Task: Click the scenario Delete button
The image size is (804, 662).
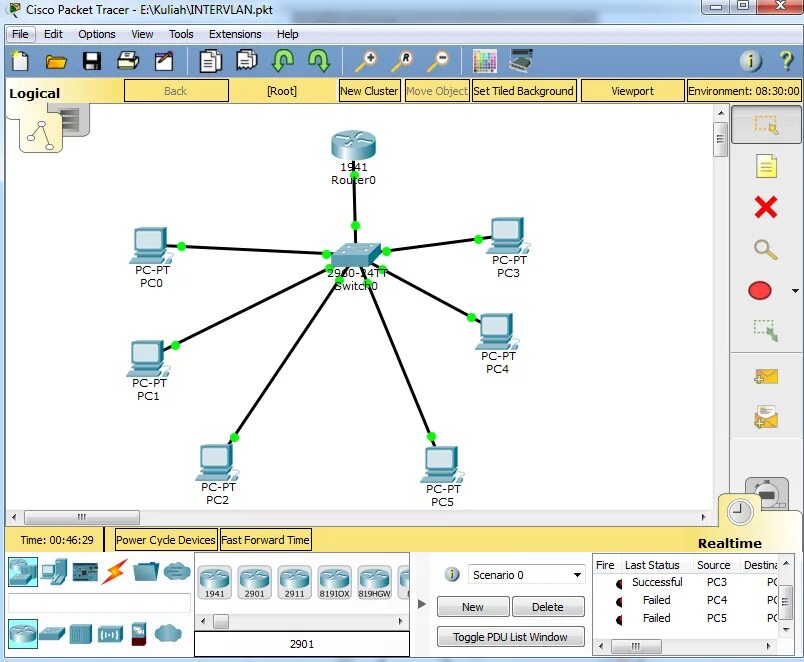Action: pos(548,607)
